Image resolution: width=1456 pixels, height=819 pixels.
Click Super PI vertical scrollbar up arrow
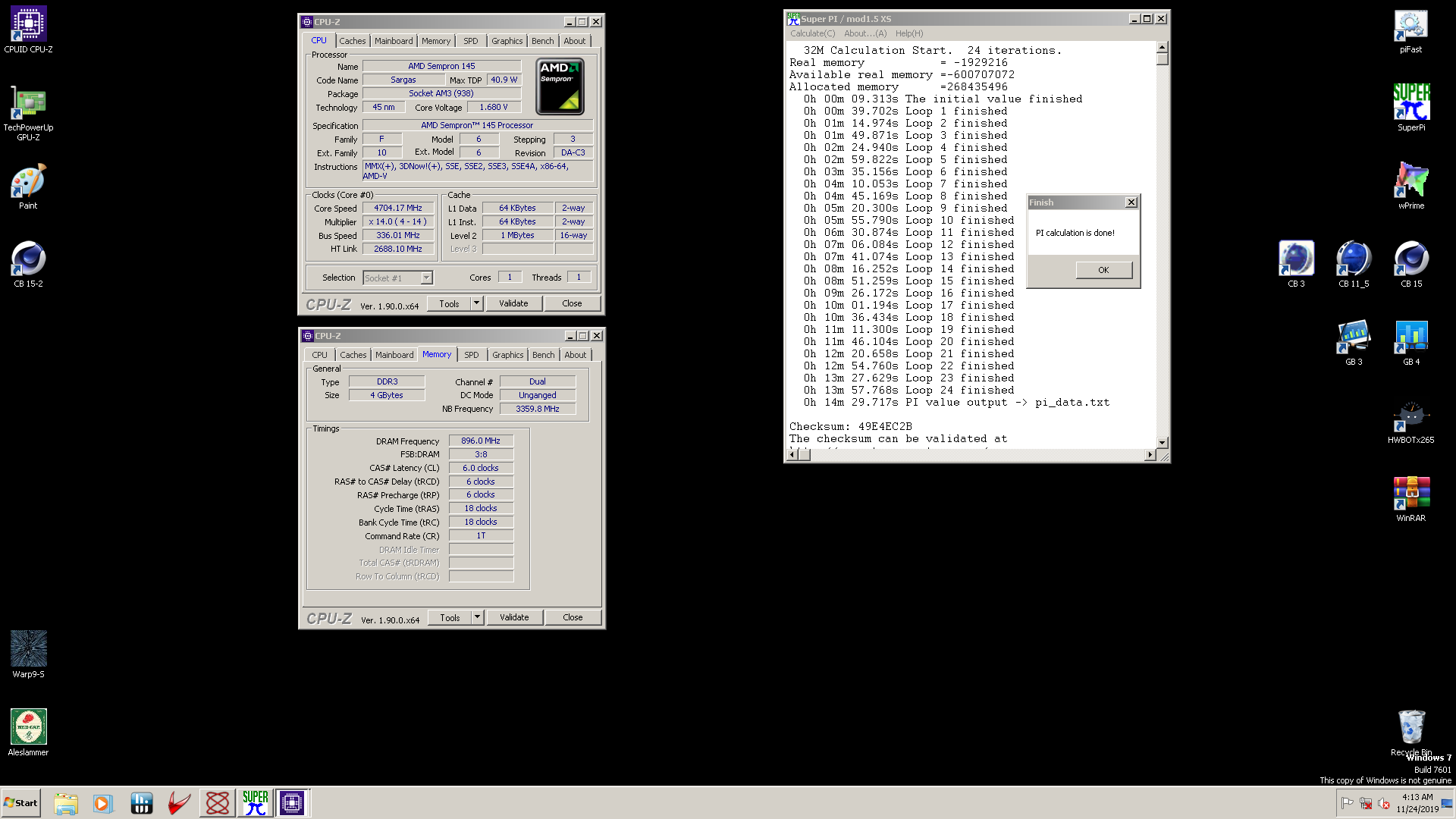point(1162,48)
